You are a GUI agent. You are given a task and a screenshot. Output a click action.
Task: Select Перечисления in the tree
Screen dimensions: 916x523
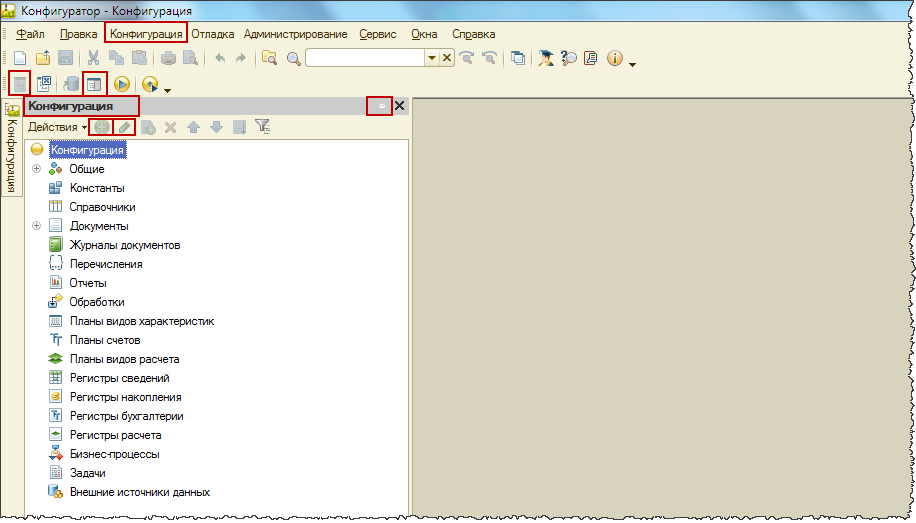106,264
